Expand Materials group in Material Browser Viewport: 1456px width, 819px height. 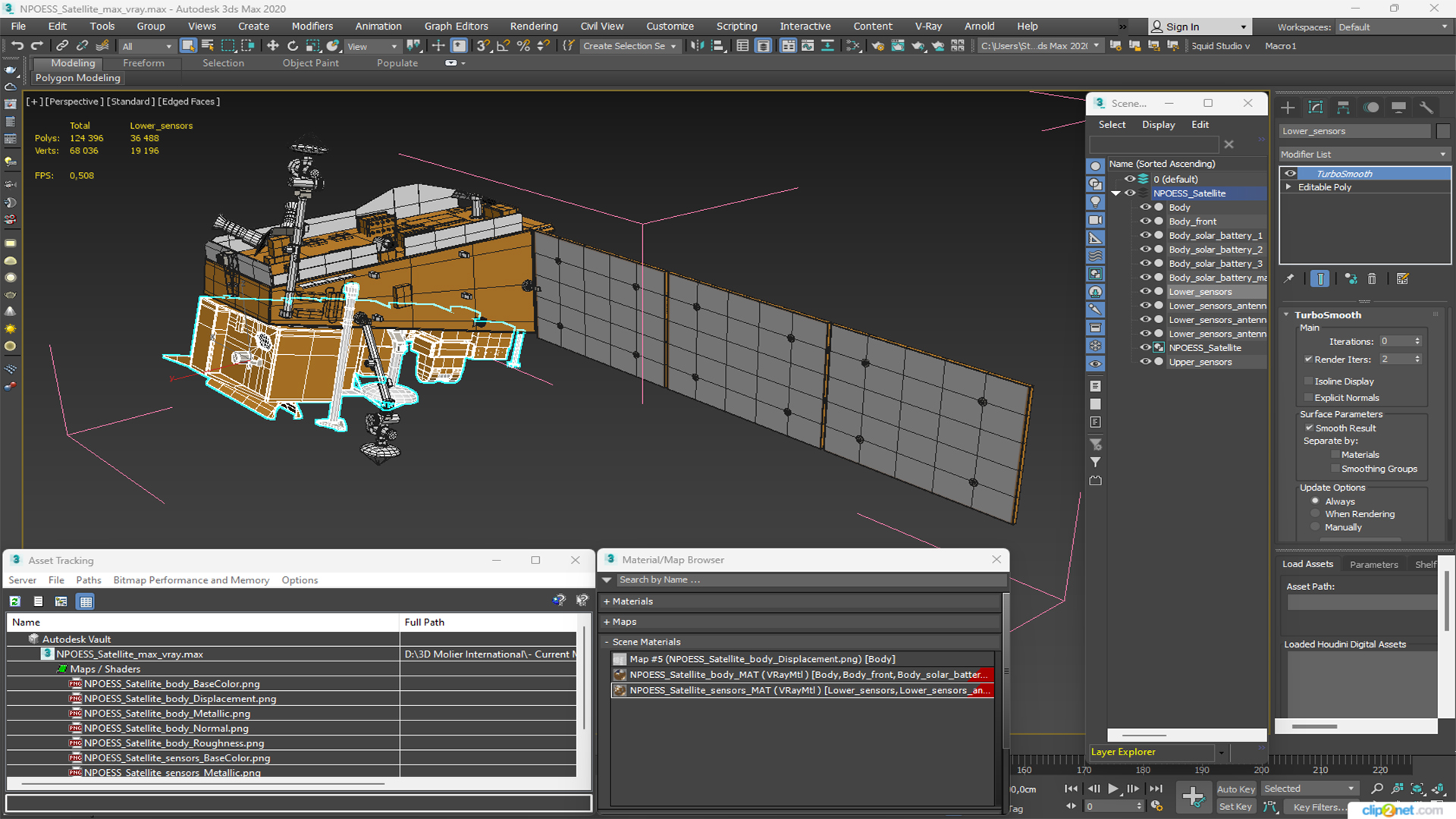click(x=607, y=601)
